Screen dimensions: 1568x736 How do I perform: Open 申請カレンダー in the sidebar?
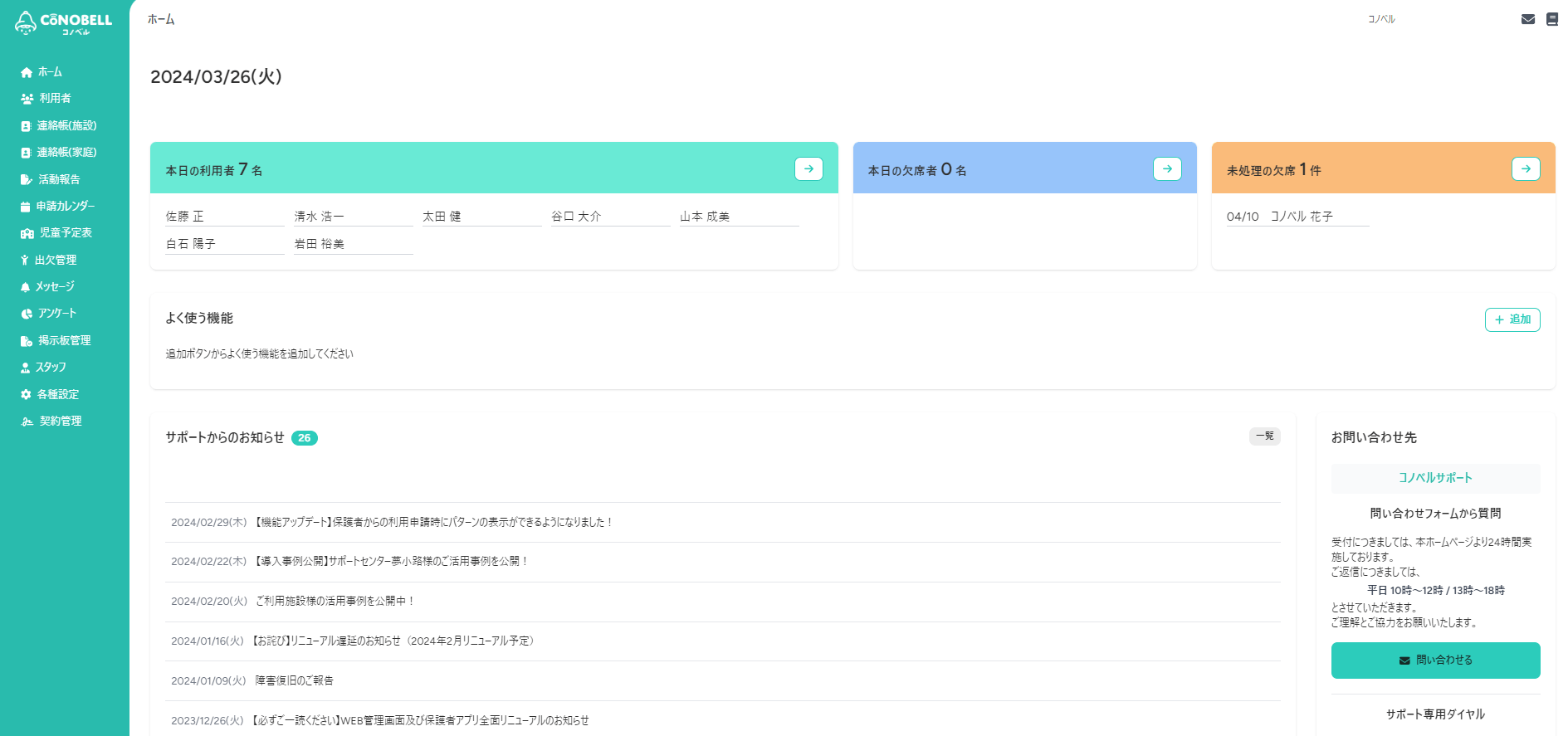[65, 206]
